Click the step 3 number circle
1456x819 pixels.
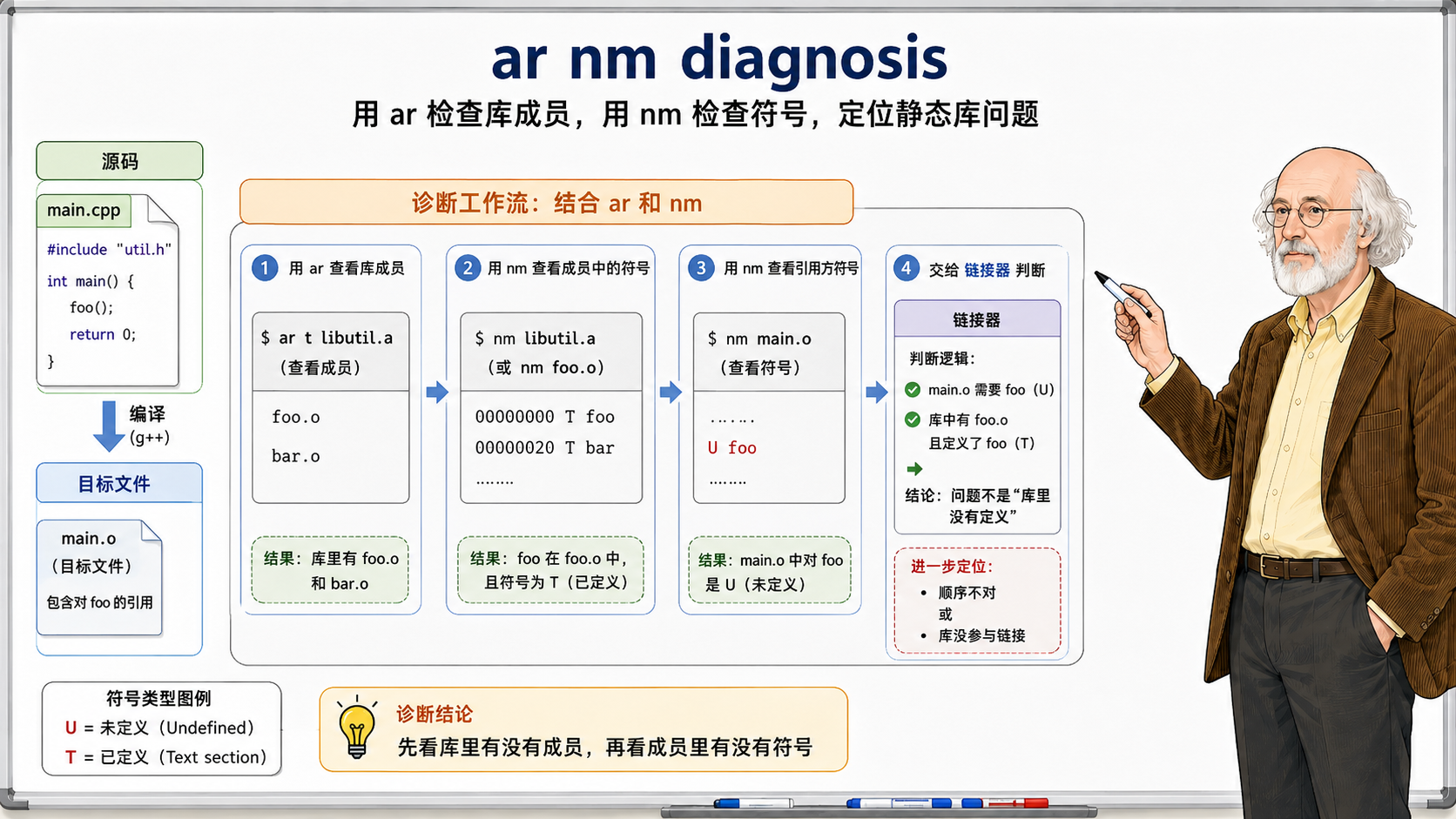point(701,268)
